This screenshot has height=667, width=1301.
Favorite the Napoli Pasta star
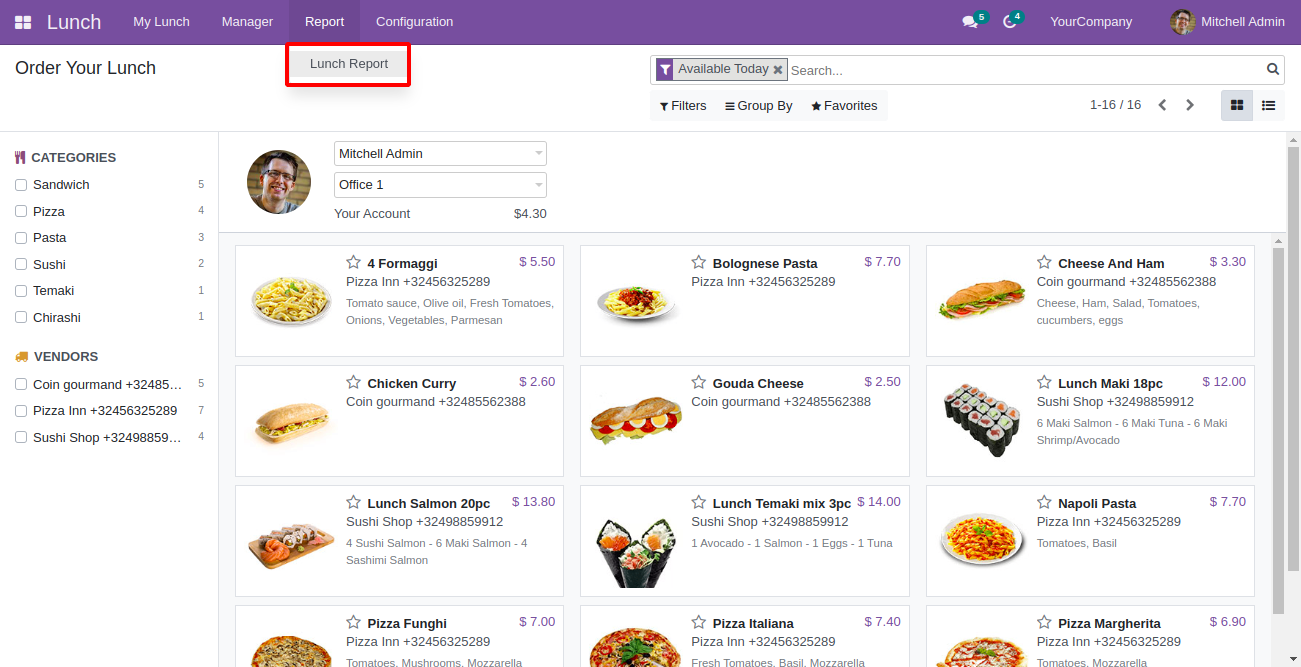tap(1044, 502)
